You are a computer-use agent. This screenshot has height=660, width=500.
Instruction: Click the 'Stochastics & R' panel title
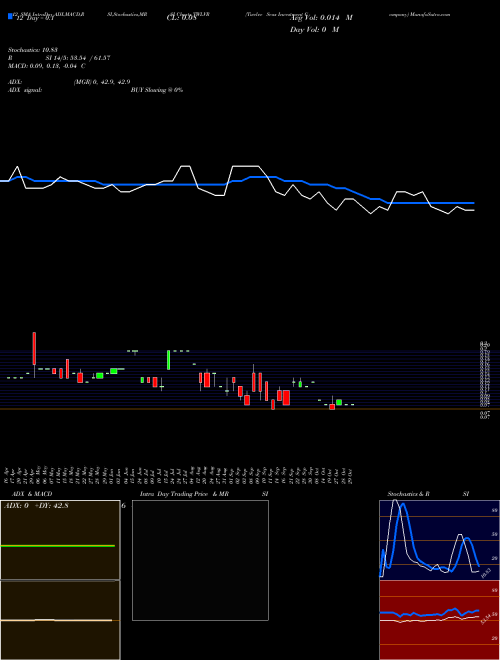(x=408, y=494)
